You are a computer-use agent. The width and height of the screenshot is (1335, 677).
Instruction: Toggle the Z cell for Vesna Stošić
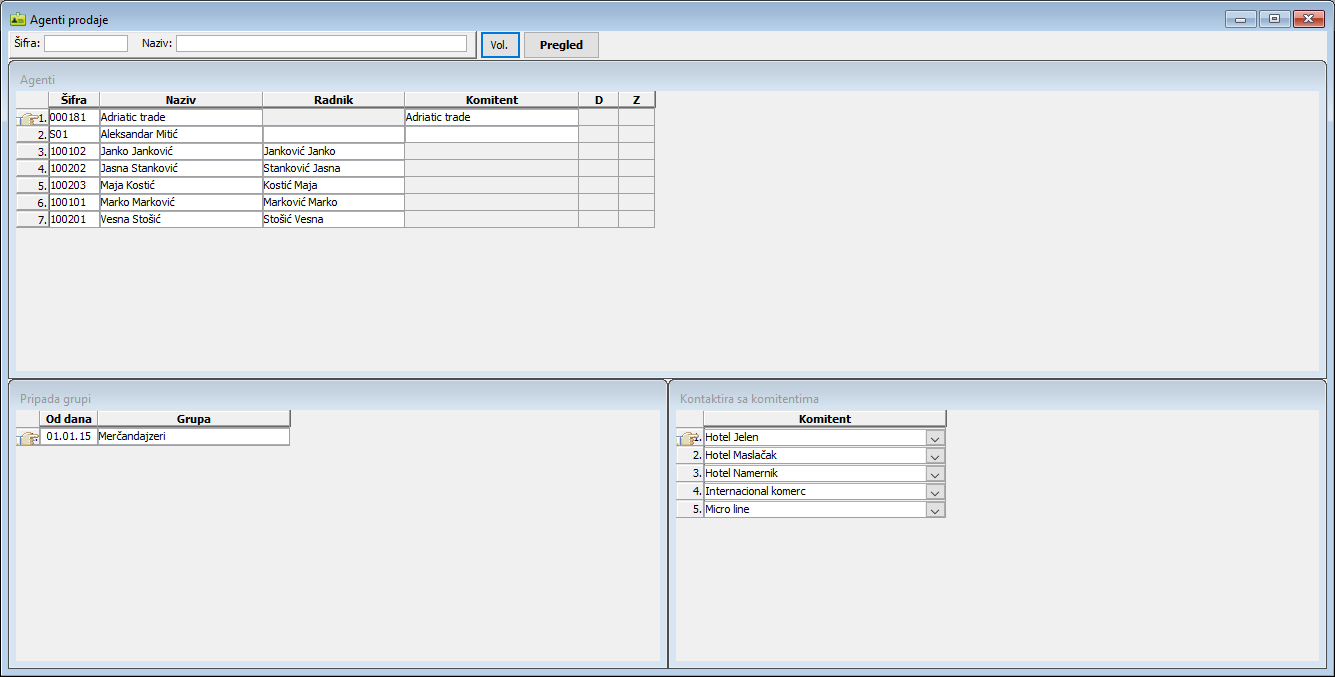click(x=636, y=219)
